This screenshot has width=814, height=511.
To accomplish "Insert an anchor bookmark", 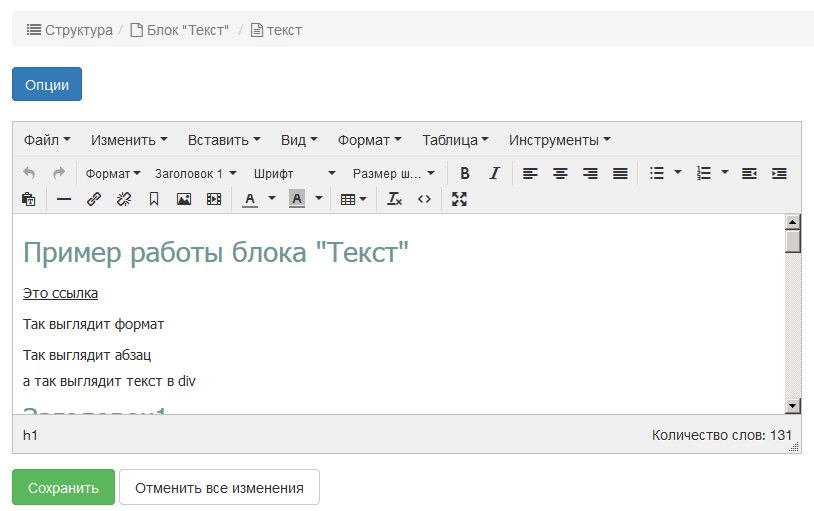I will [154, 199].
